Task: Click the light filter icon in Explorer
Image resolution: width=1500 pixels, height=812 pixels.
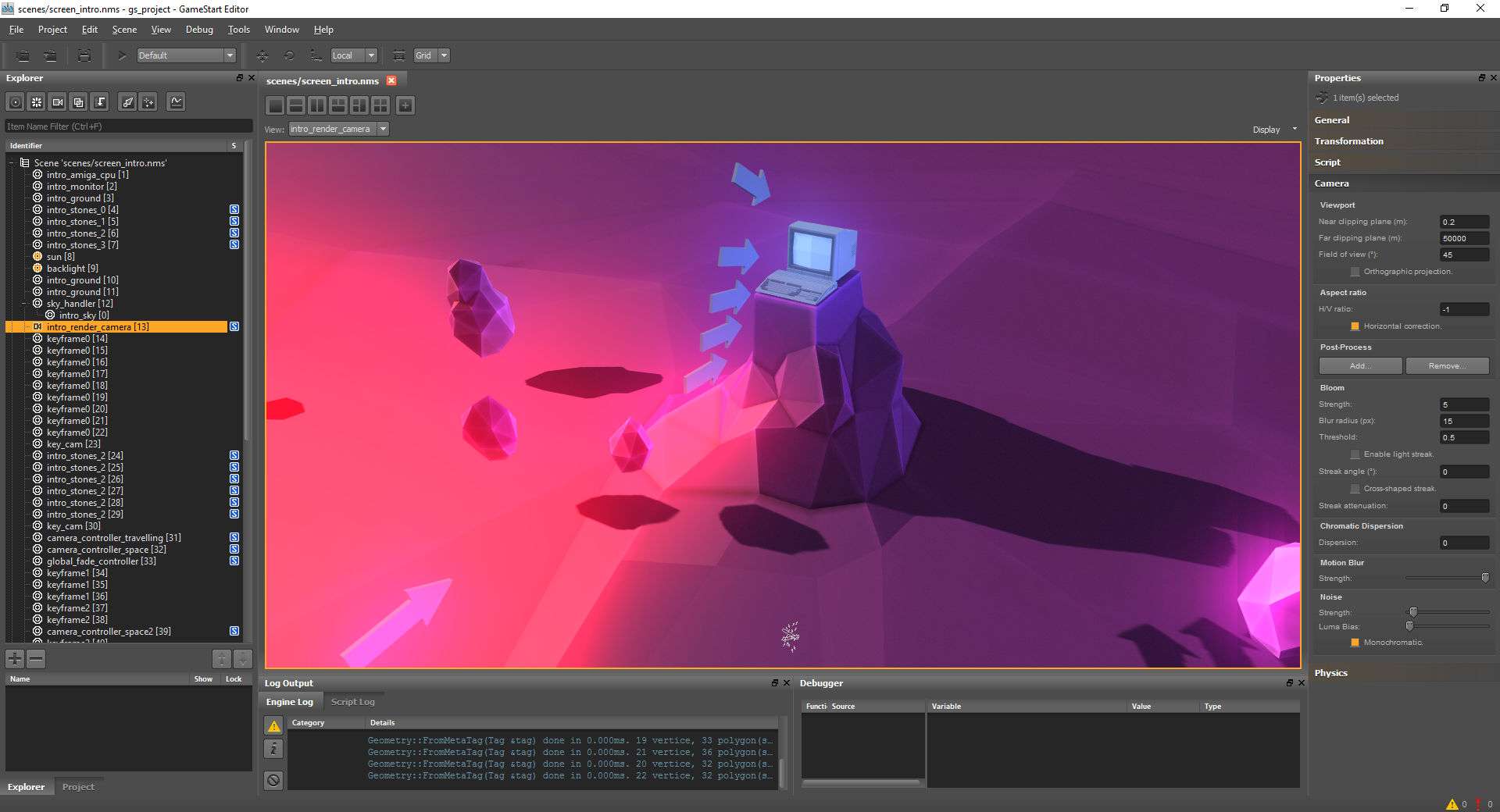Action: tap(37, 102)
